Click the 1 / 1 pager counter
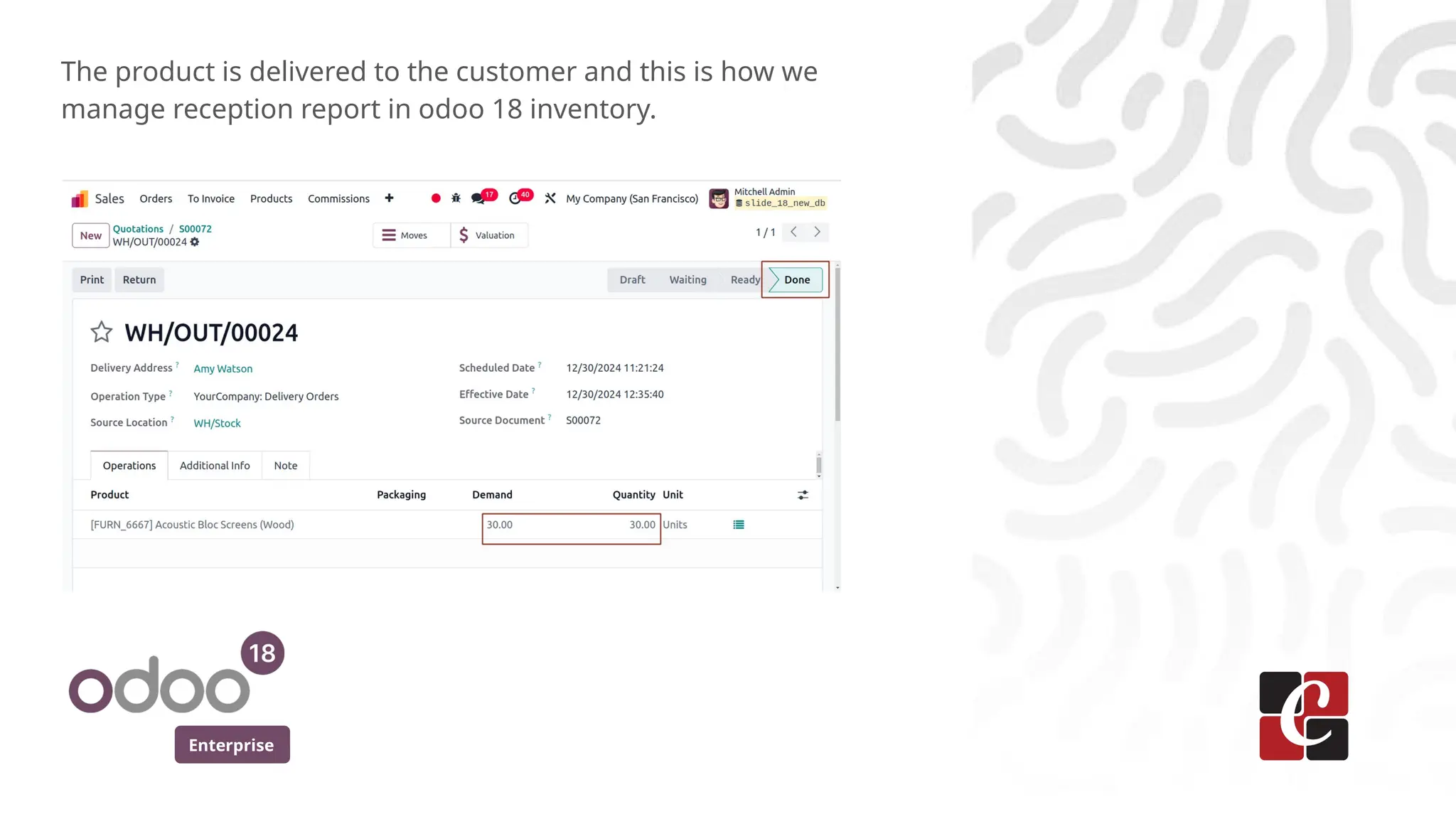The image size is (1456, 819). [x=765, y=232]
